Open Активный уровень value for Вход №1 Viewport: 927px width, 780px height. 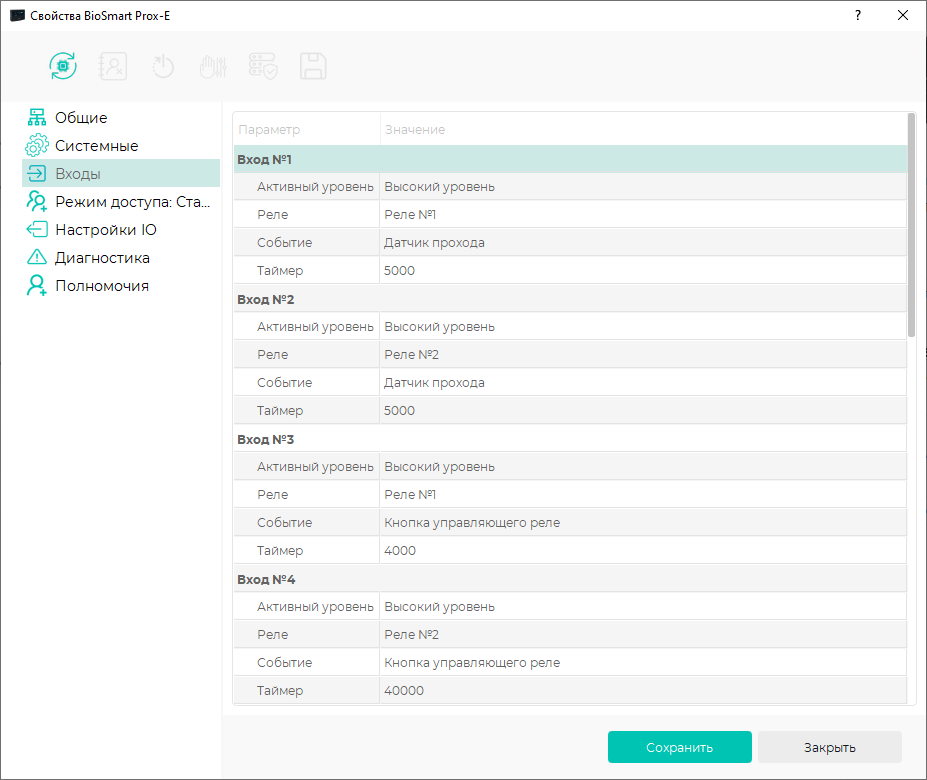[643, 187]
